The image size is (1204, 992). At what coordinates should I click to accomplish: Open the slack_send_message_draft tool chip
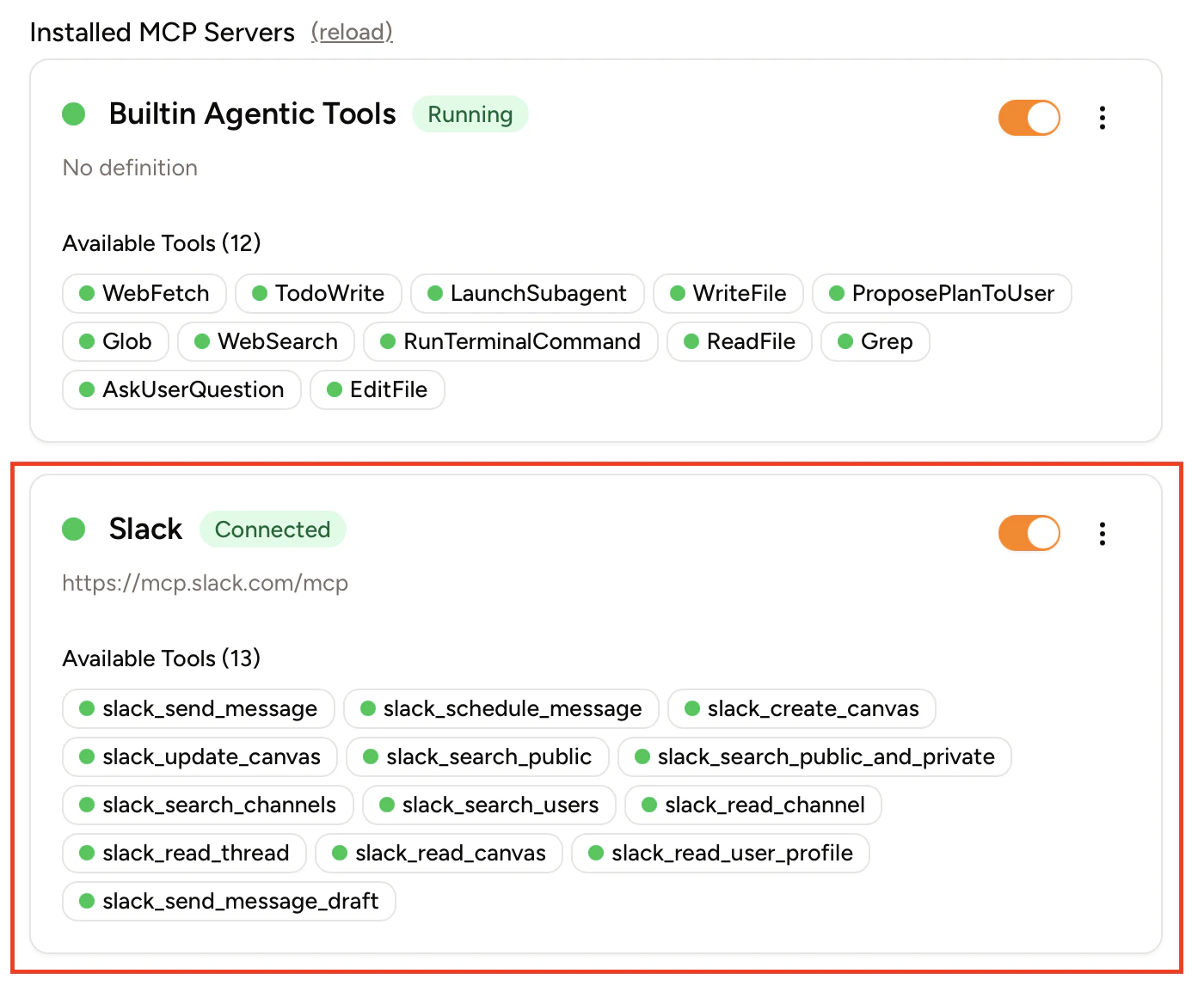click(229, 901)
